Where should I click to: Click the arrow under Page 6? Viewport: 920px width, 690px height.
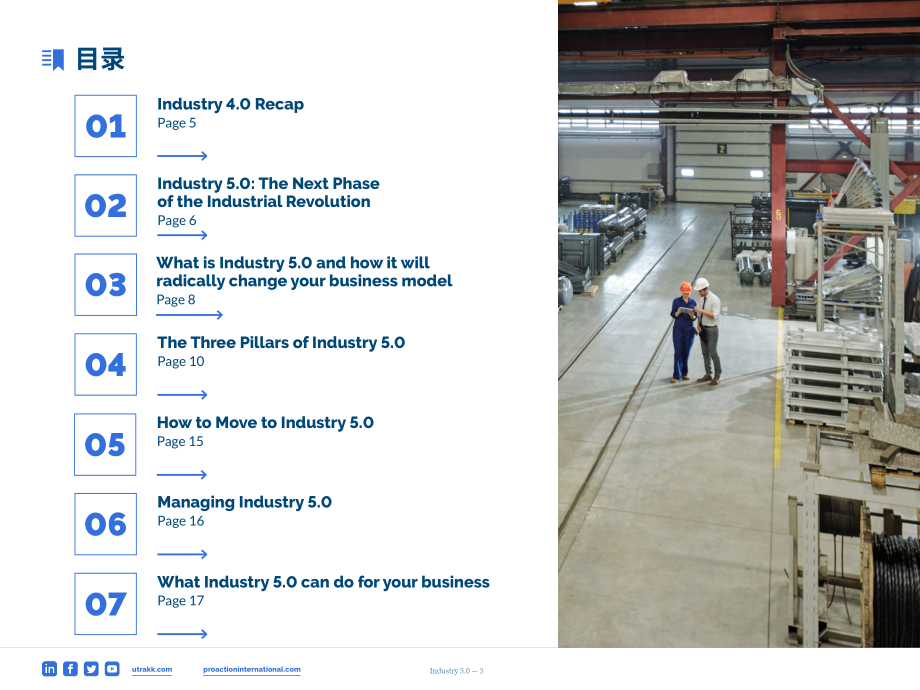[182, 235]
